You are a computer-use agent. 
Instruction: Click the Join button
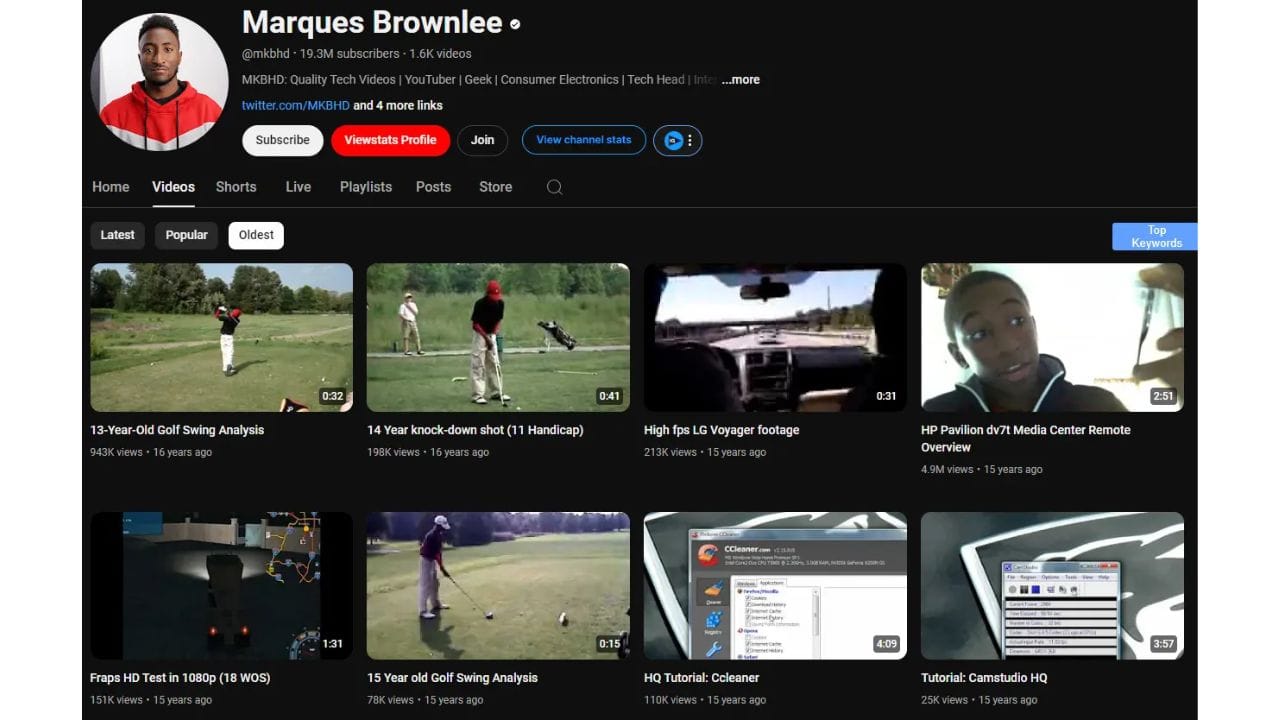click(x=483, y=140)
